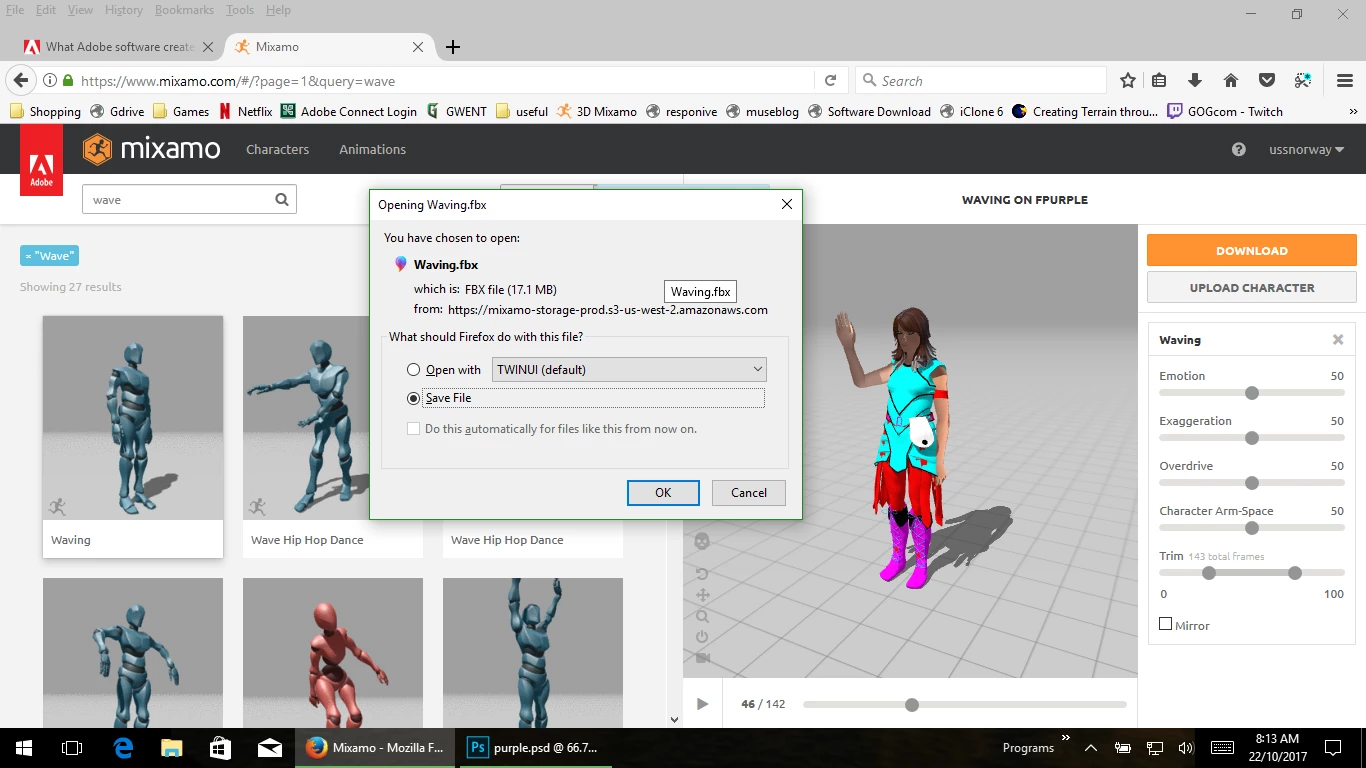Open the Tools menu
Viewport: 1366px width, 768px height.
coord(240,10)
